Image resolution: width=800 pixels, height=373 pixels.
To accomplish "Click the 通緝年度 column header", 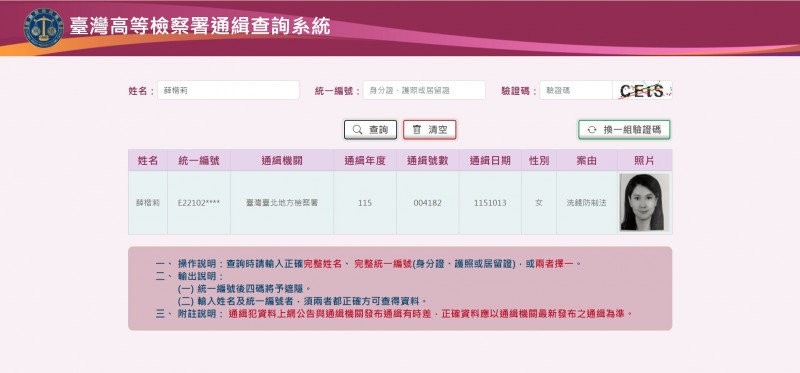I will pyautogui.click(x=365, y=160).
